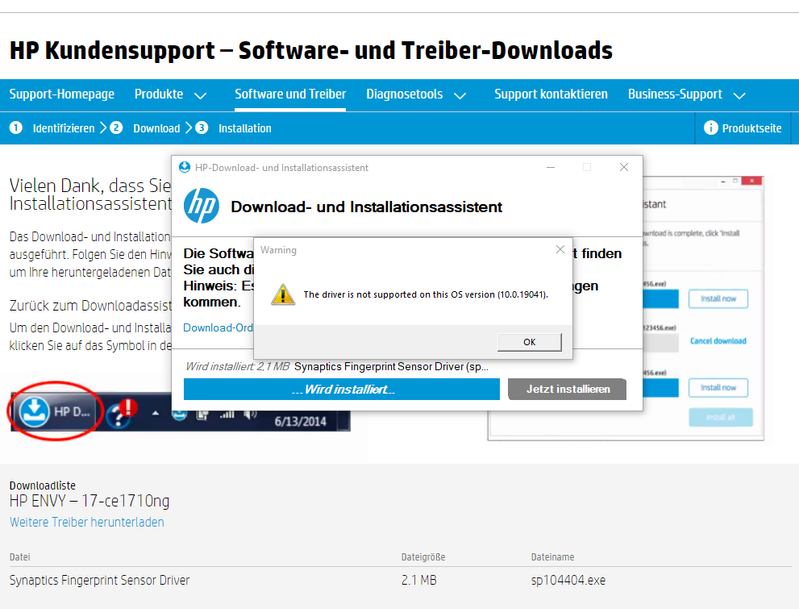Screen dimensions: 799x609
Task: Expand the Produkte dropdown chevron
Action: click(200, 96)
